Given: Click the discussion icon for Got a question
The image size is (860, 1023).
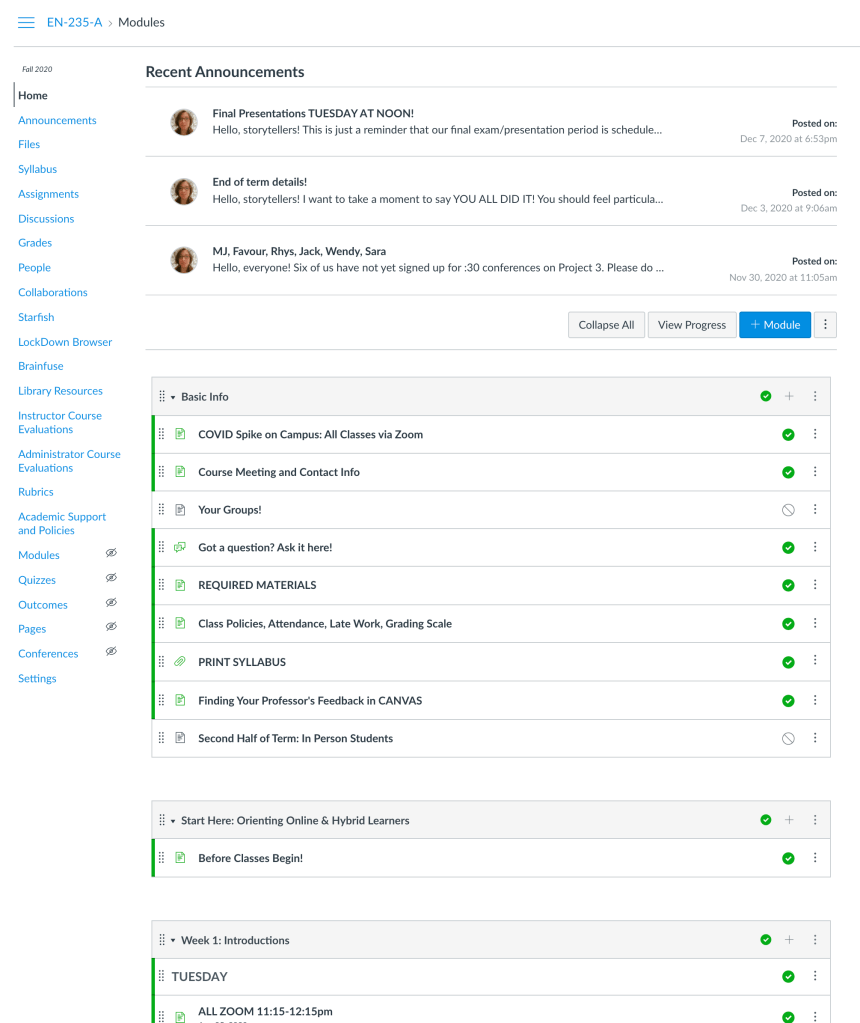Looking at the screenshot, I should point(180,547).
